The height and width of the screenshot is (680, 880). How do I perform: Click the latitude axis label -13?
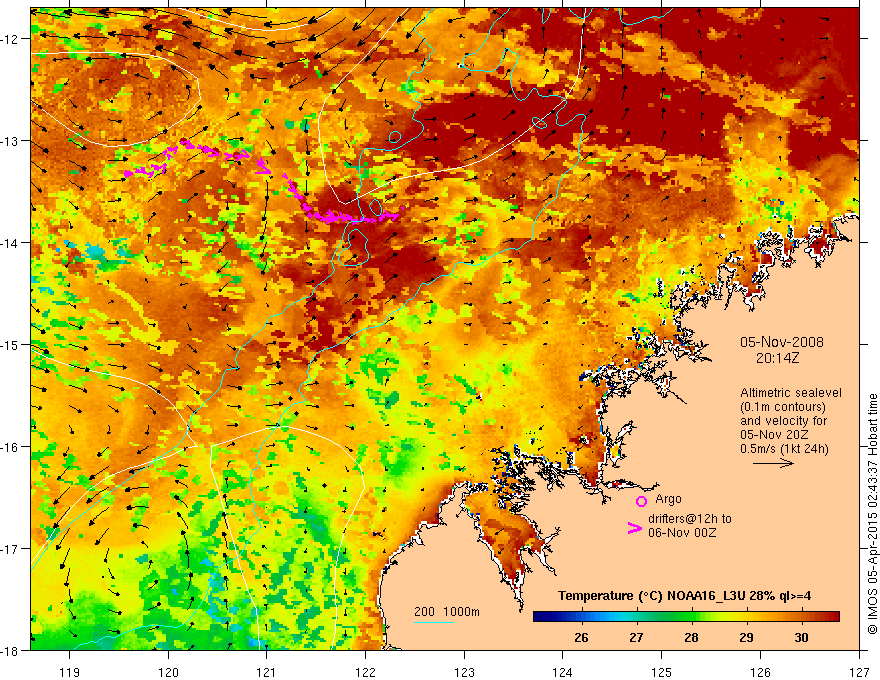click(x=10, y=141)
